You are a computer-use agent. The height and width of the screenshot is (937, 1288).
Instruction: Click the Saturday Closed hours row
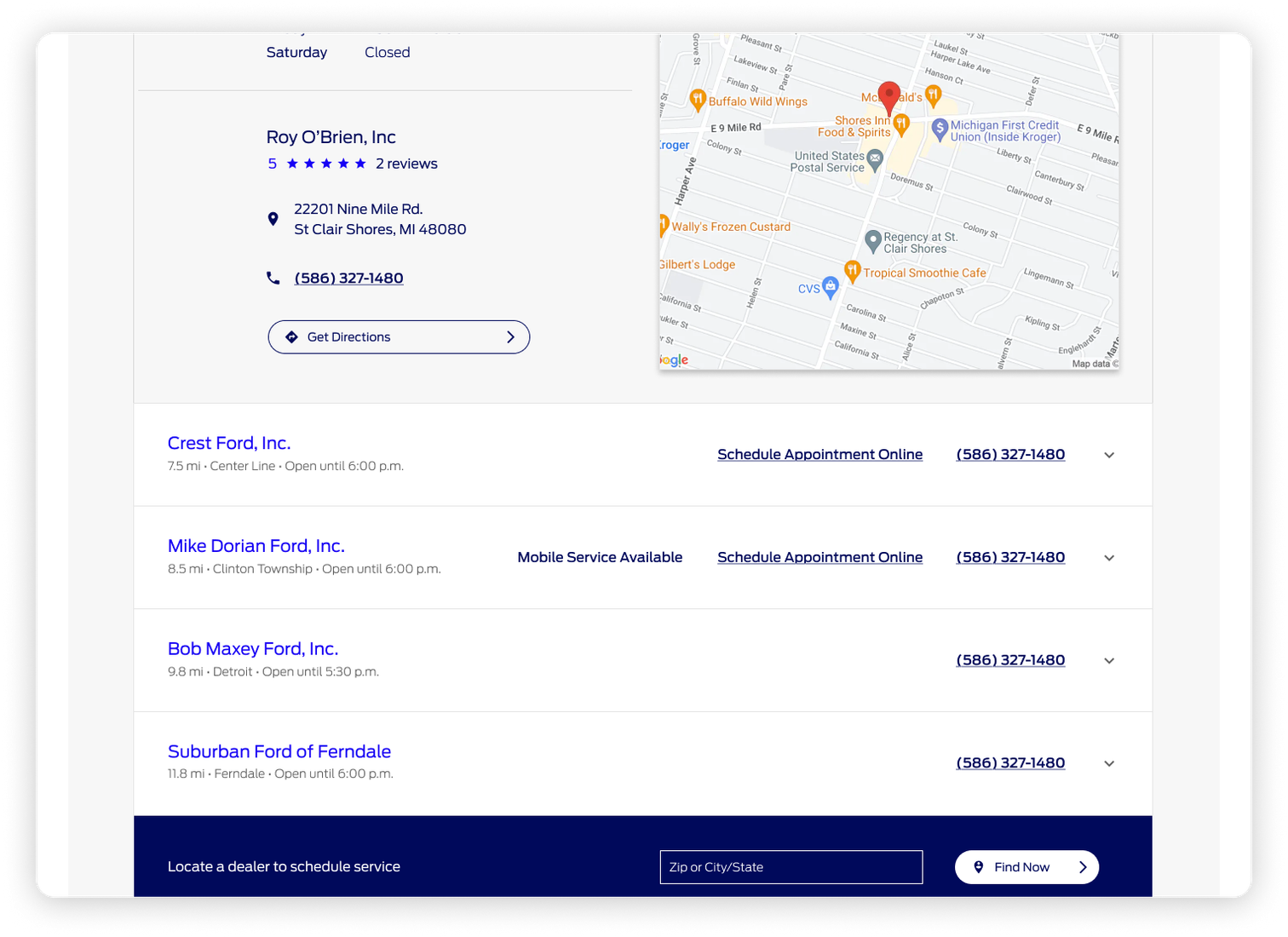(x=338, y=52)
